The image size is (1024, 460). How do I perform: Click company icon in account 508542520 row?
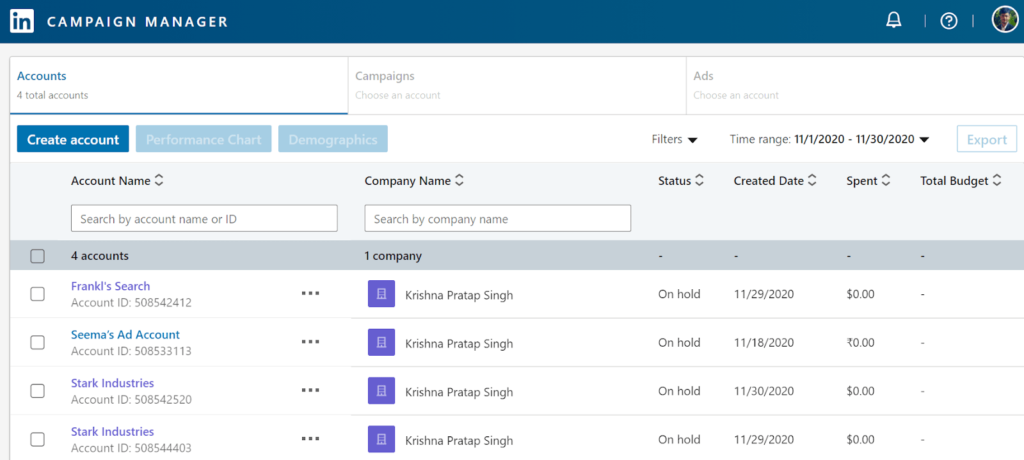381,391
